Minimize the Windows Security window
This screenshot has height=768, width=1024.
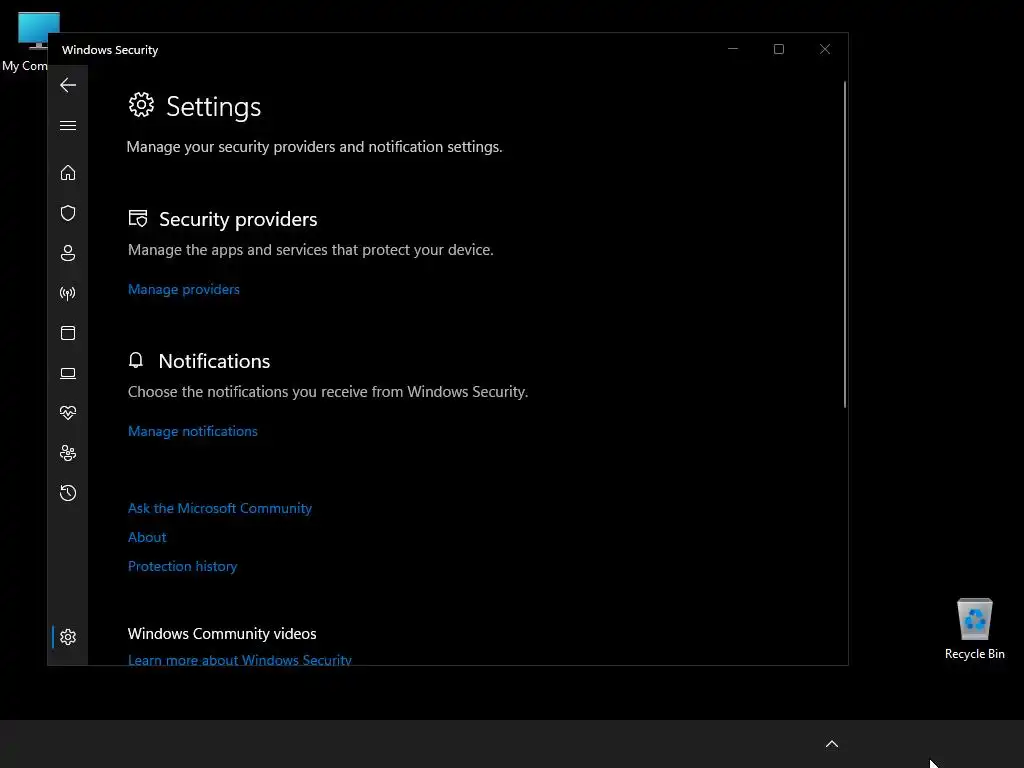pos(733,49)
